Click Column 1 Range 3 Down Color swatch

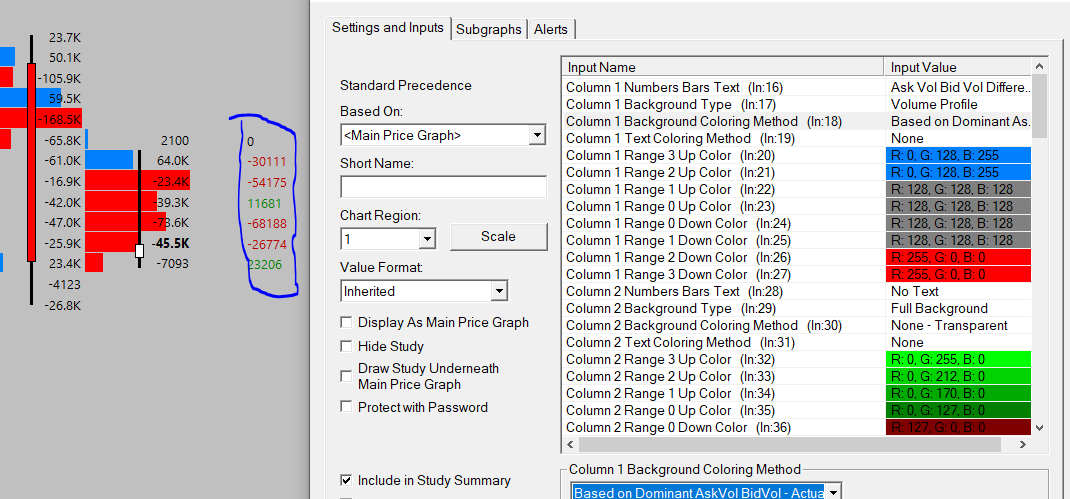957,274
